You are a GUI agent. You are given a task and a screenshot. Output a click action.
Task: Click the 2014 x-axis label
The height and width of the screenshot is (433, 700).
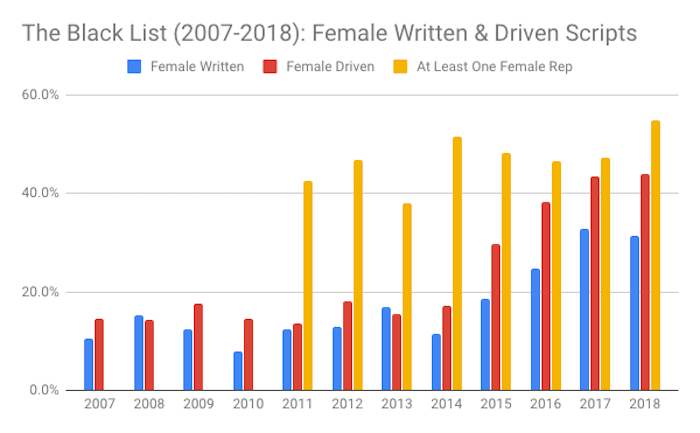point(446,404)
